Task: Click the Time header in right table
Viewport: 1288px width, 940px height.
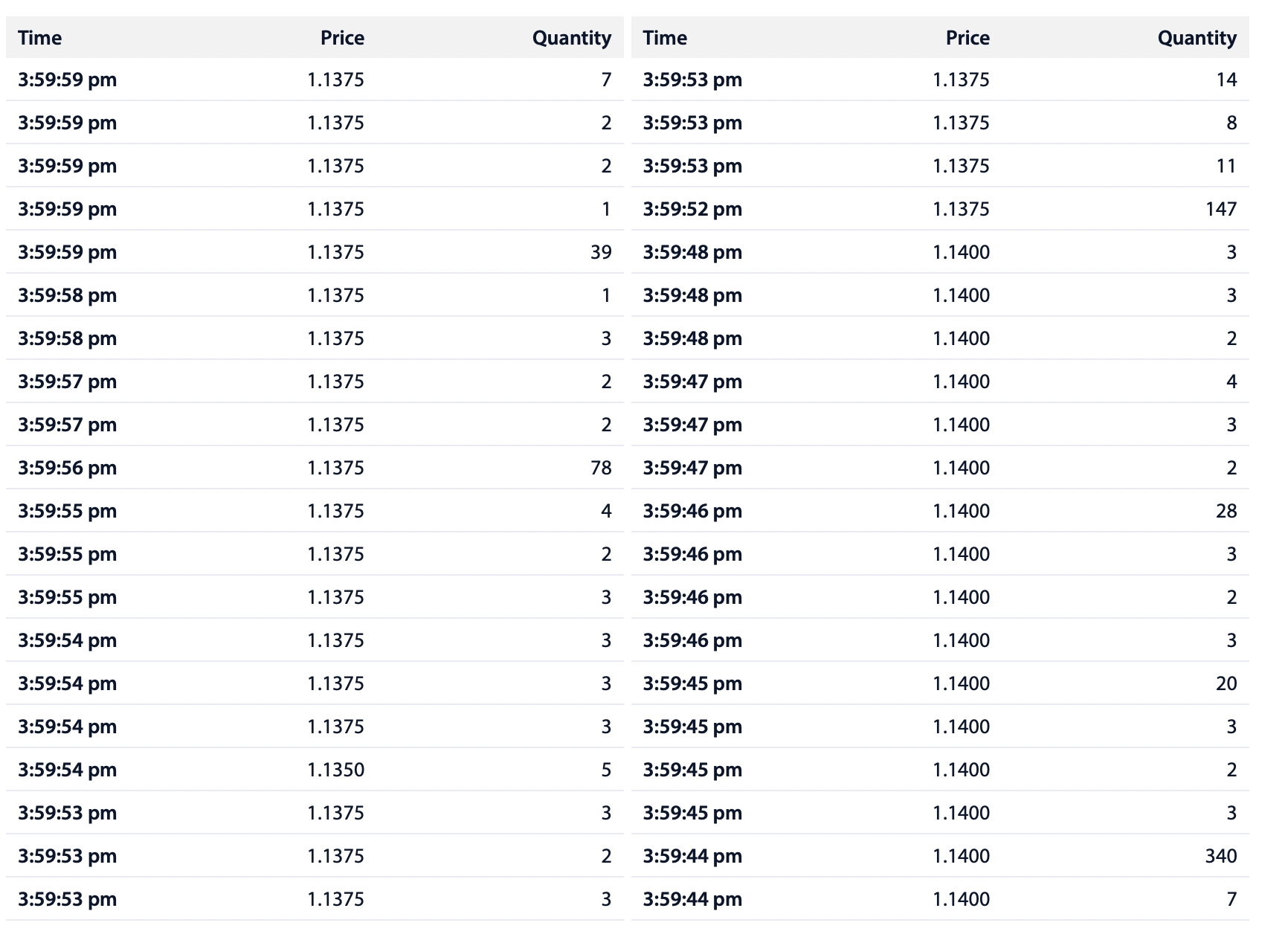Action: coord(665,38)
